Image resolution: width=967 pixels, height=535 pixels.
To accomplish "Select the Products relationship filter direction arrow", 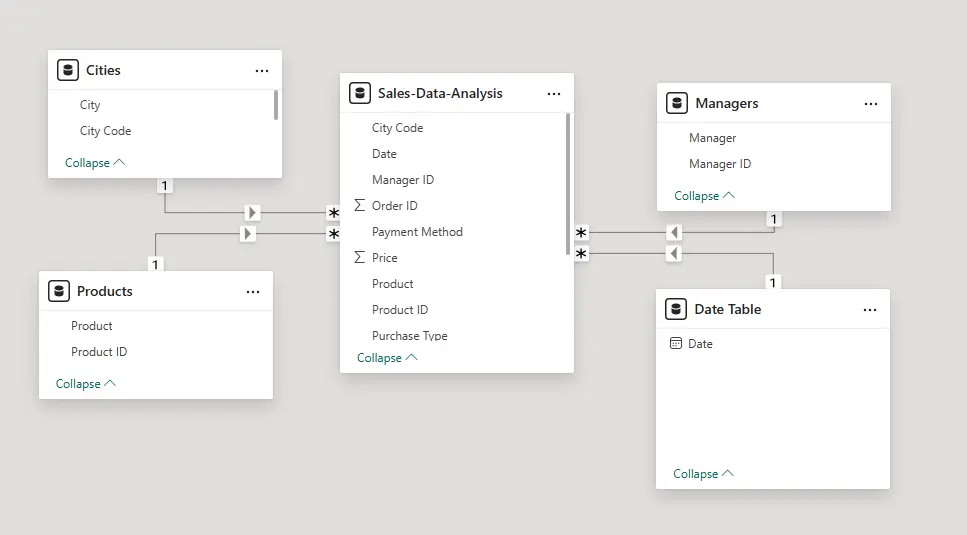I will click(x=247, y=234).
